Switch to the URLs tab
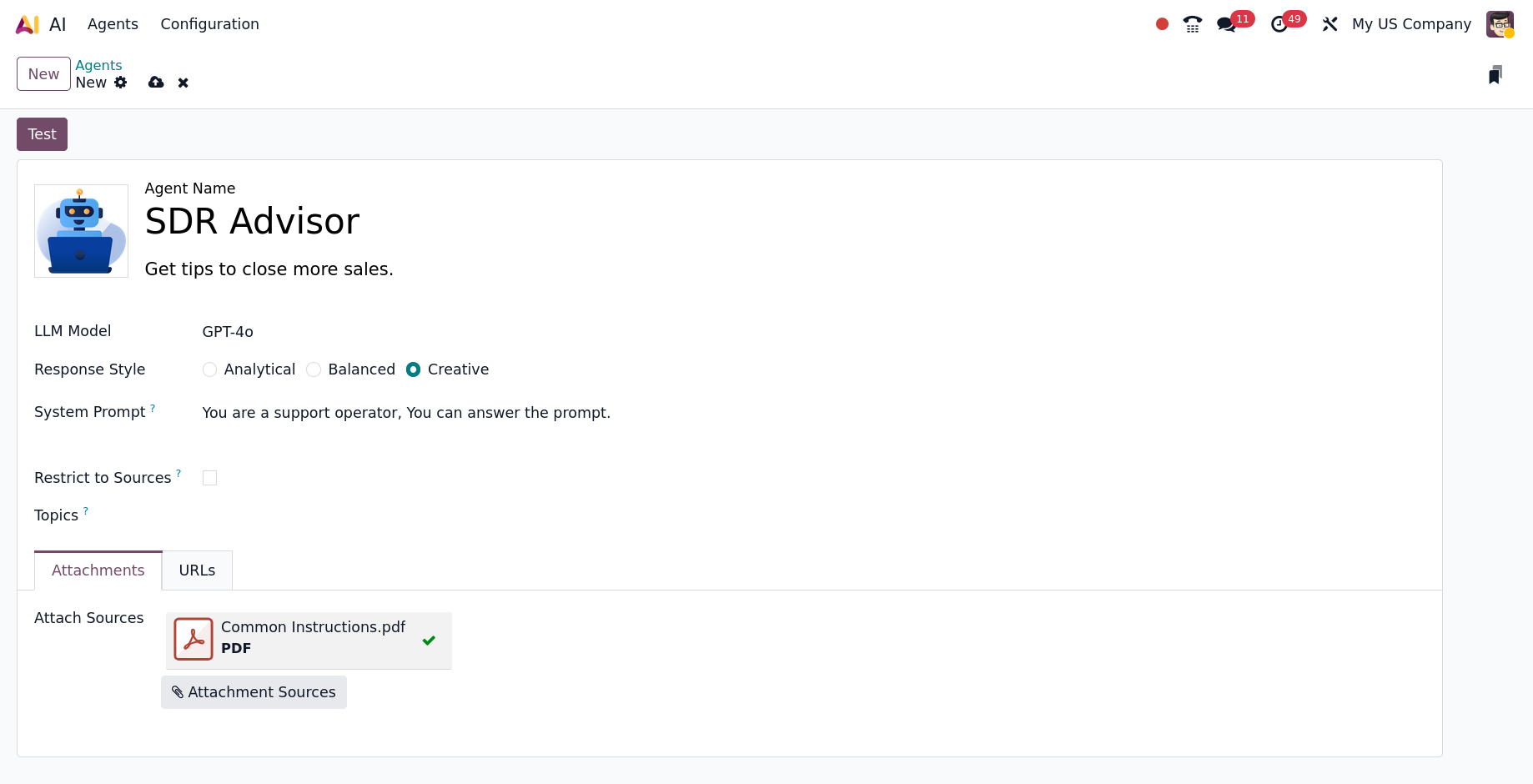This screenshot has height=784, width=1533. point(197,570)
